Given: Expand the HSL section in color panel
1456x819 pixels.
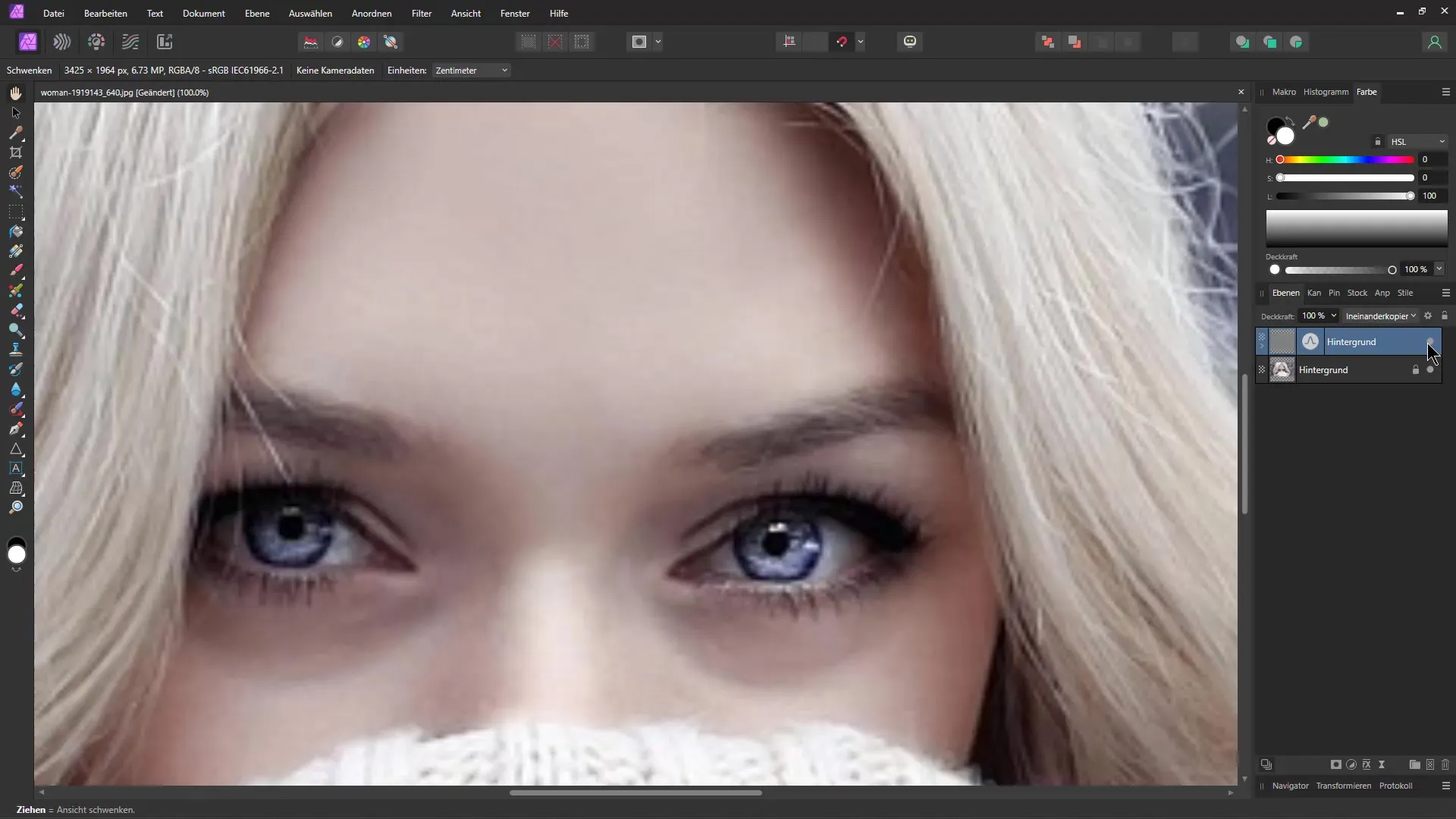Looking at the screenshot, I should [x=1443, y=141].
